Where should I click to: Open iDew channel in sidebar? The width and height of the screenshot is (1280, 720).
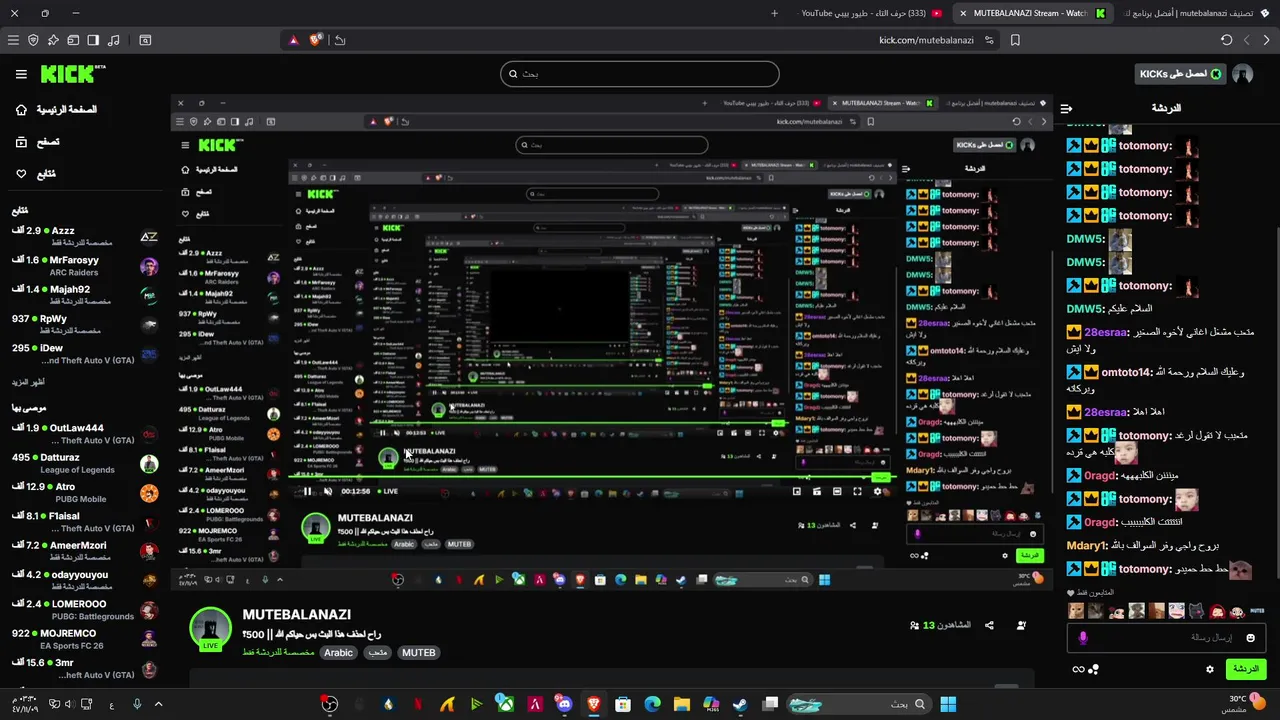tap(85, 354)
